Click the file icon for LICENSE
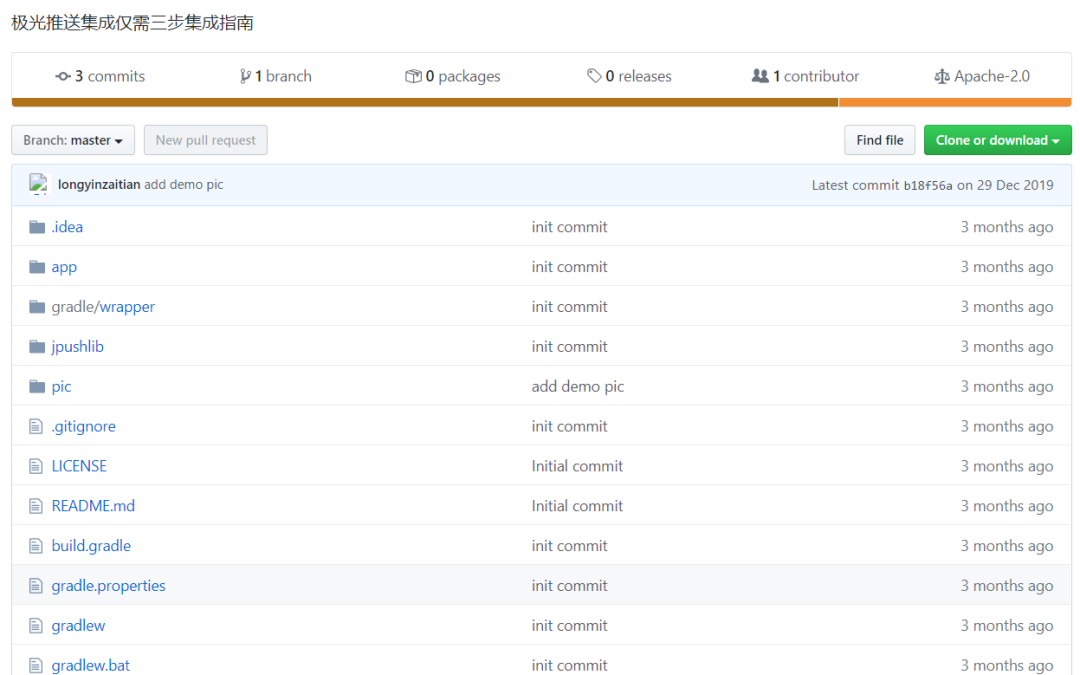The height and width of the screenshot is (675, 1080). [36, 467]
